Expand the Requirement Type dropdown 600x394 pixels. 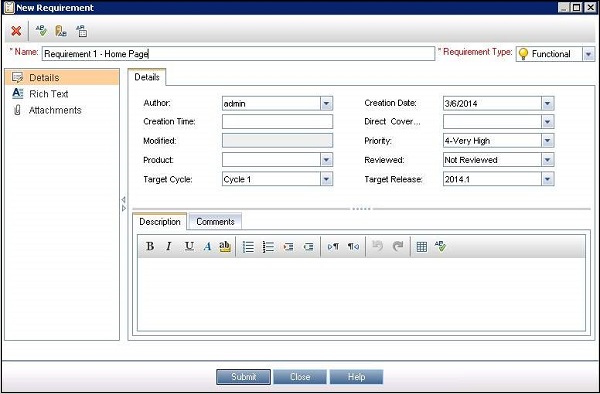pos(588,54)
